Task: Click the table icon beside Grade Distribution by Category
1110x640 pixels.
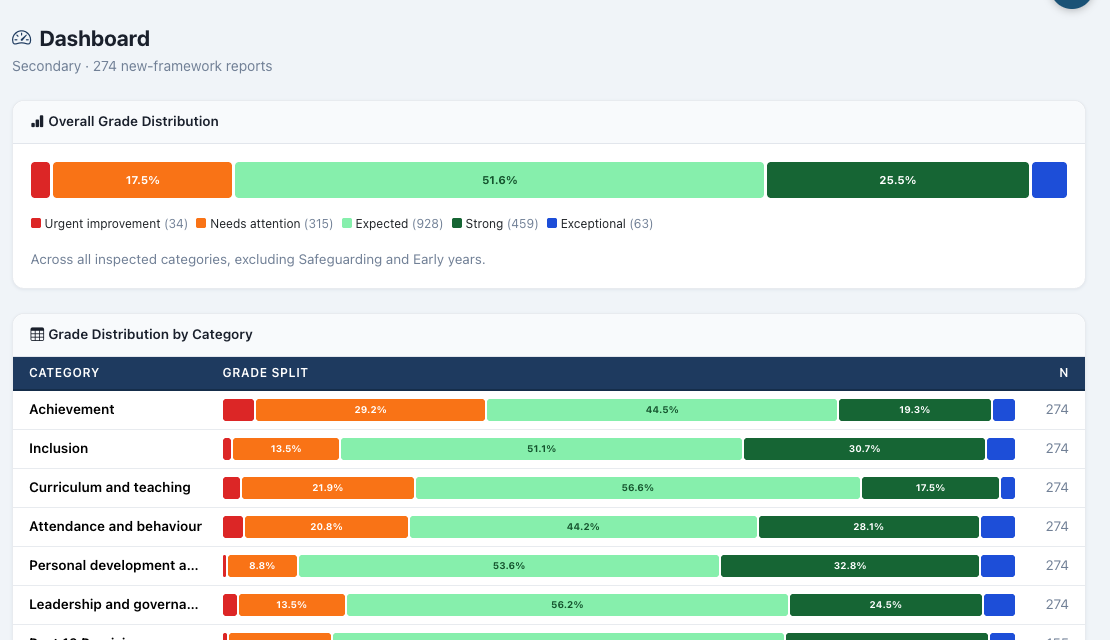Action: [x=37, y=334]
